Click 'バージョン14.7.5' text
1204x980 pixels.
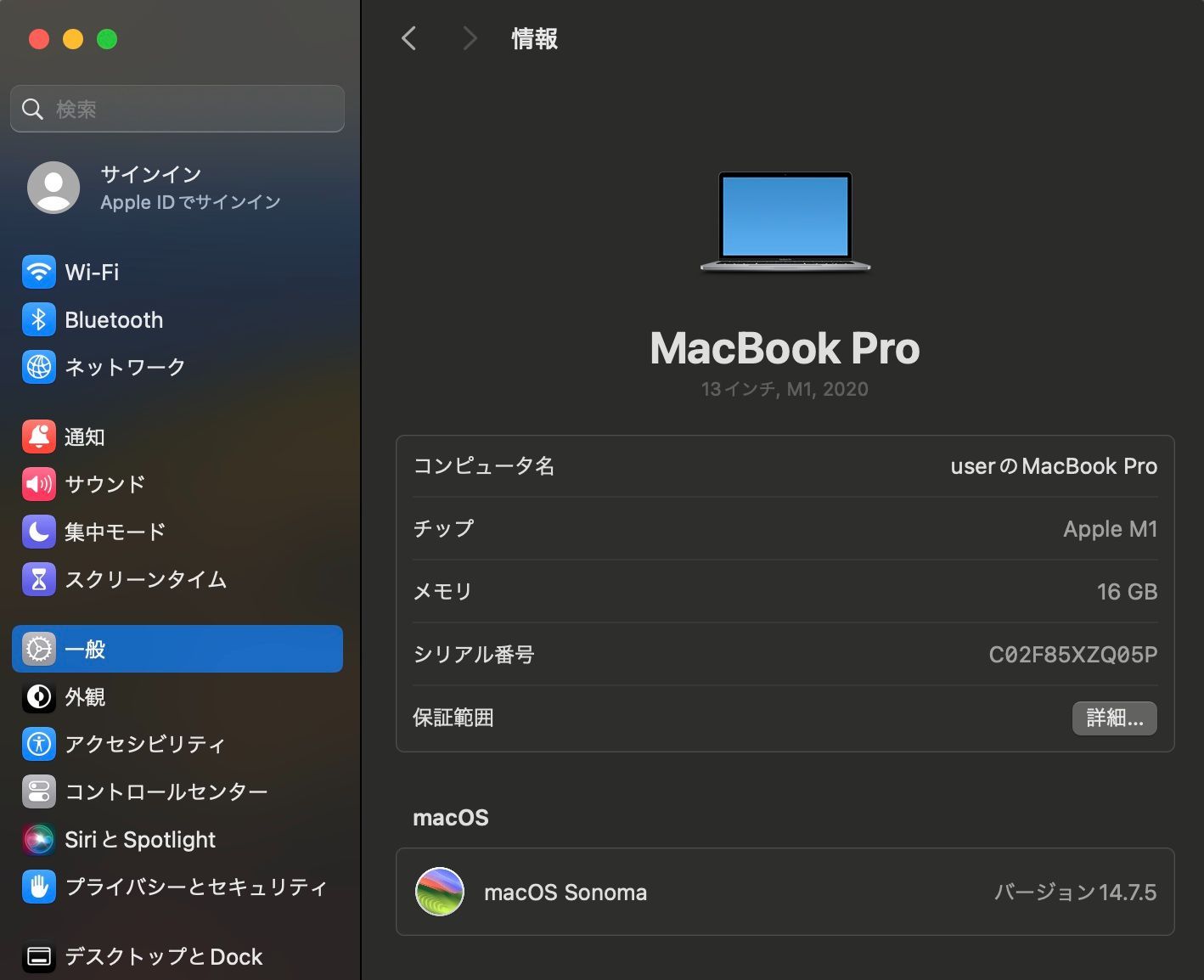(x=1075, y=893)
